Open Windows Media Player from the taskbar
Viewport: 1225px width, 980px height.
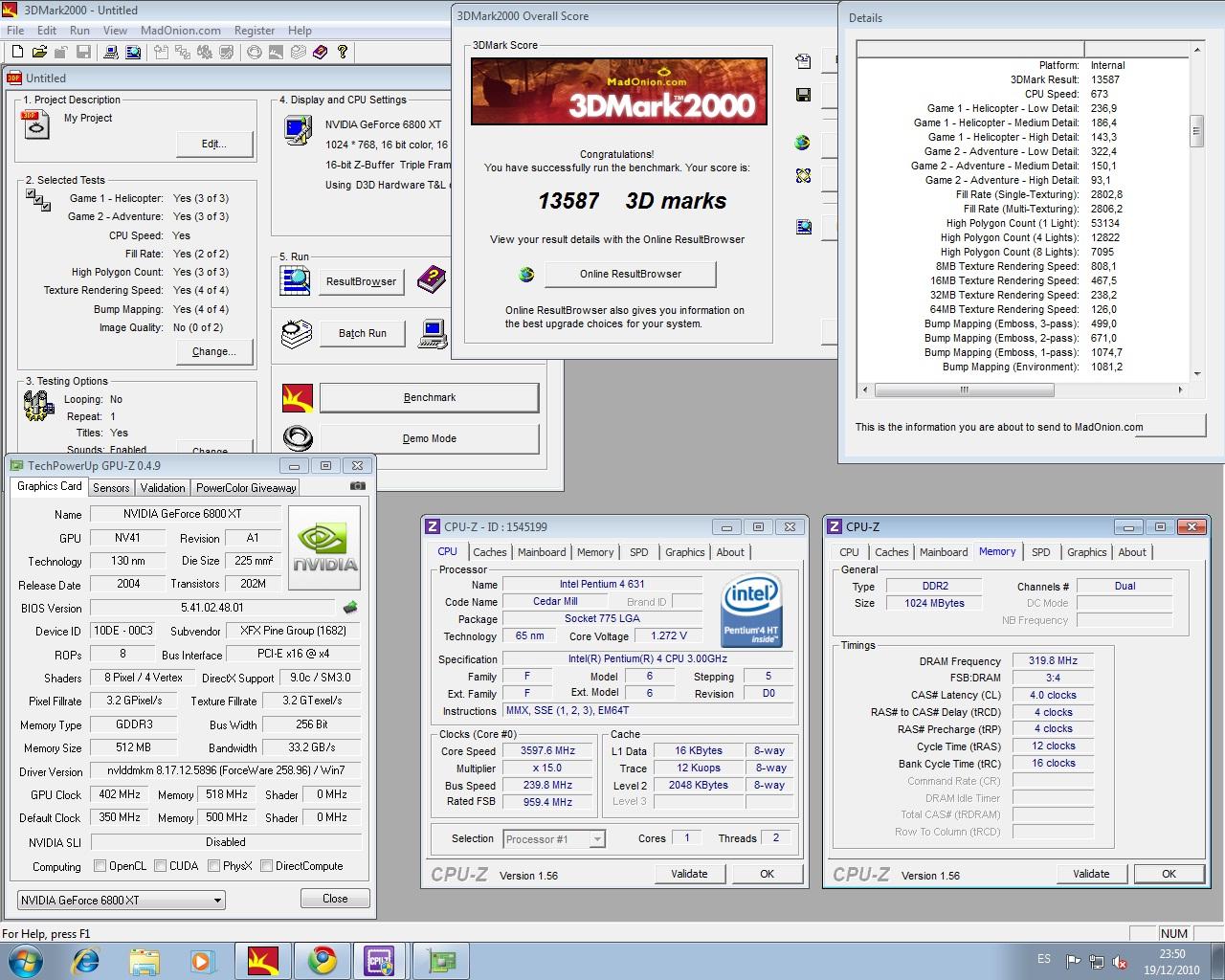(202, 960)
